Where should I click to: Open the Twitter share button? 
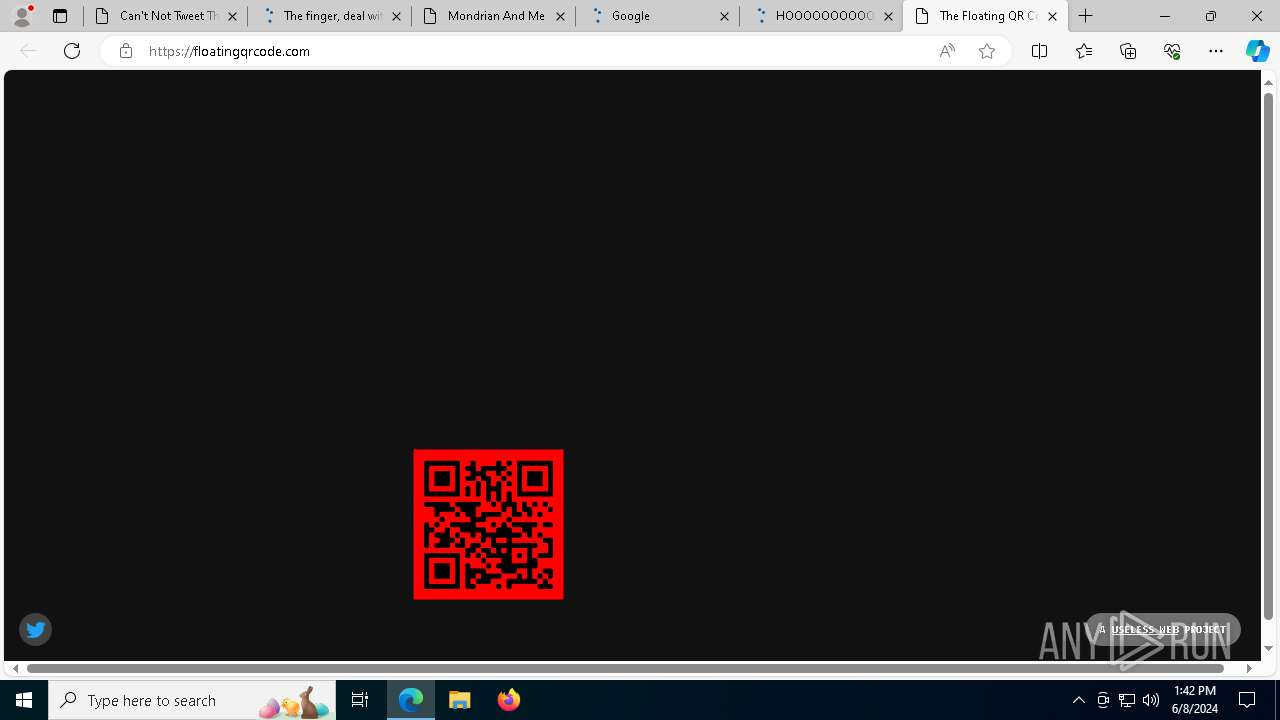point(36,629)
